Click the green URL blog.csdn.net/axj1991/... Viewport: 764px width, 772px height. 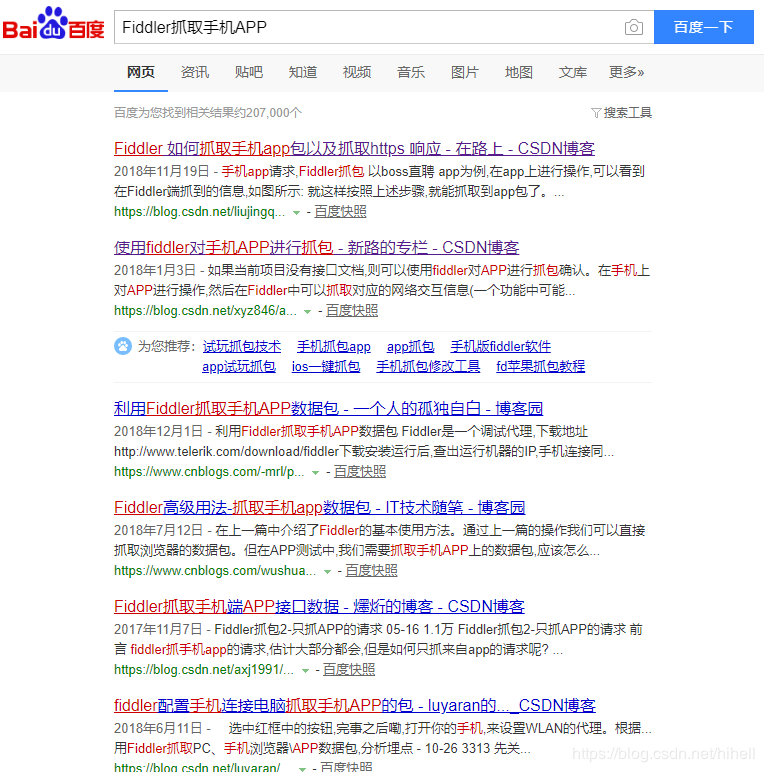tap(204, 670)
